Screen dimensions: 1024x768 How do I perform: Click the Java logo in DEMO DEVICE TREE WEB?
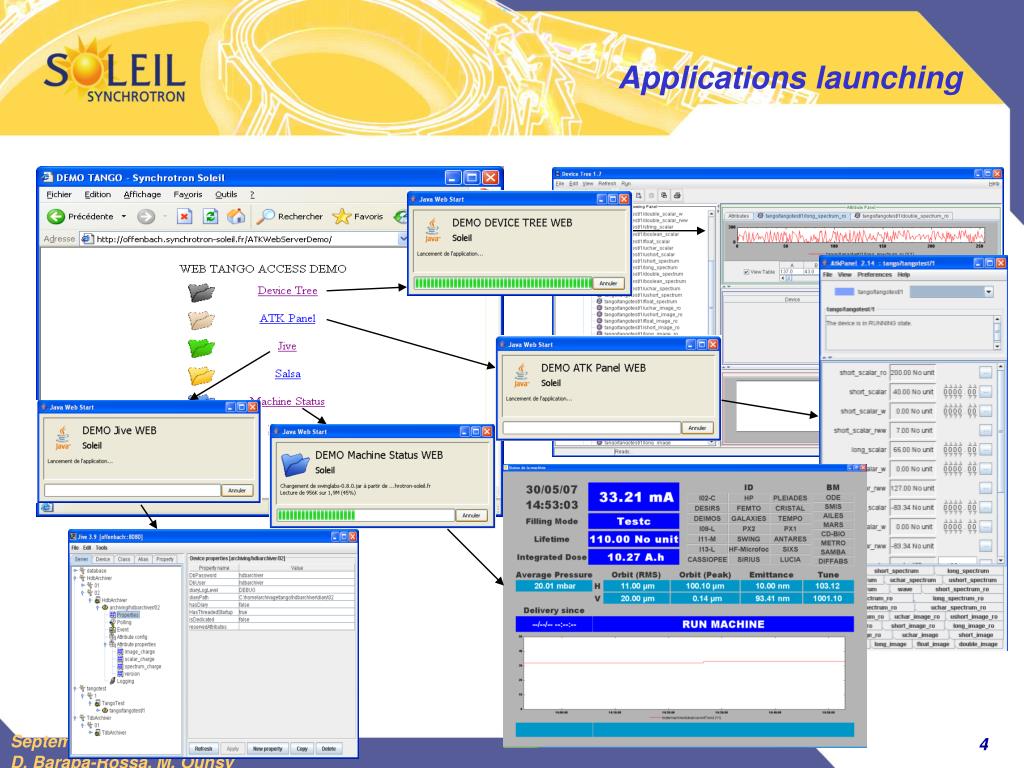tap(432, 231)
